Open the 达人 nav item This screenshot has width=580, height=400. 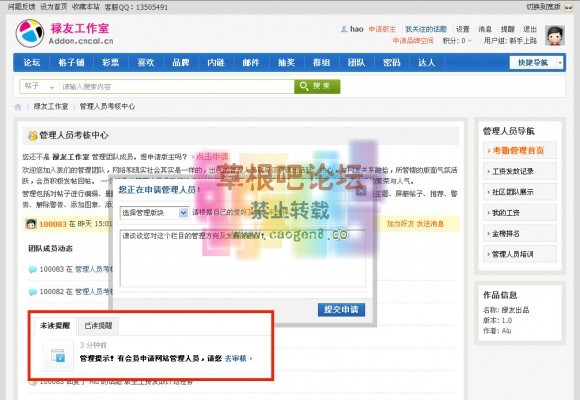(426, 63)
